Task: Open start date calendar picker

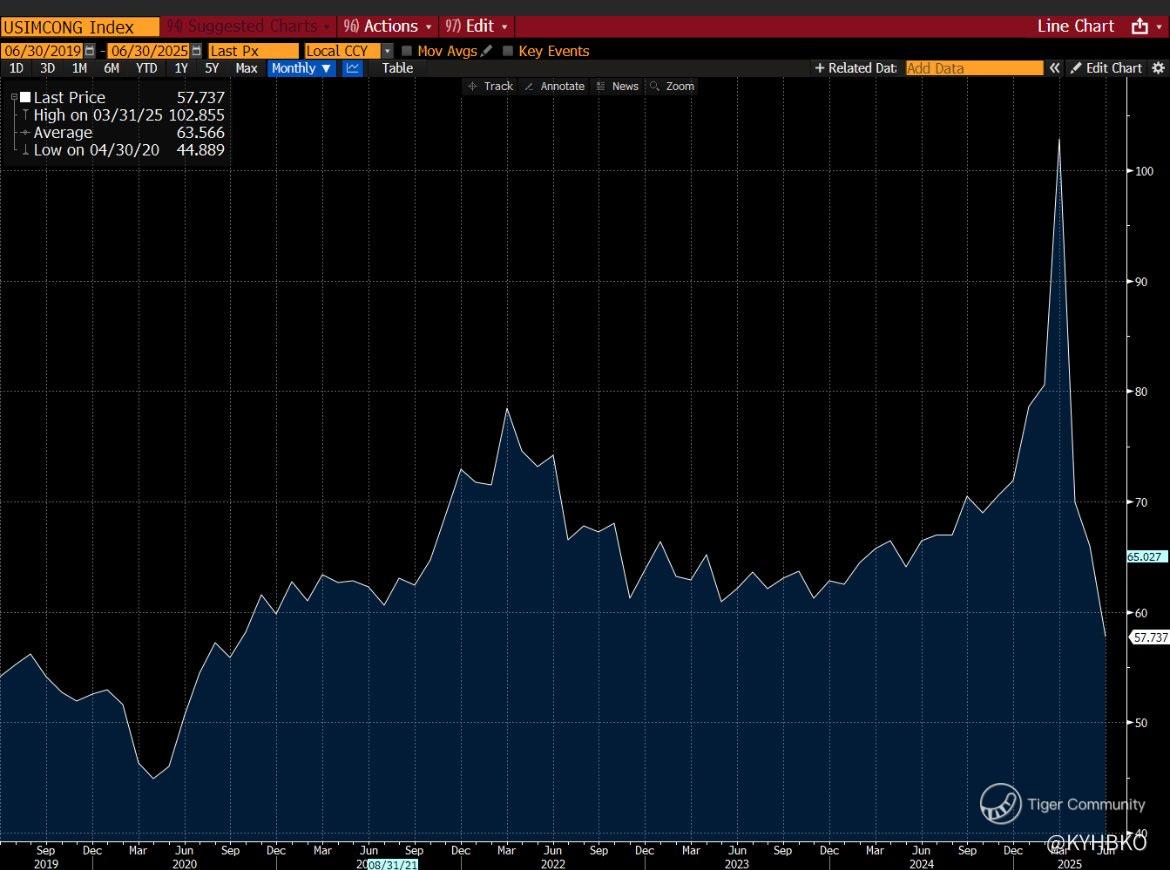Action: [x=90, y=50]
